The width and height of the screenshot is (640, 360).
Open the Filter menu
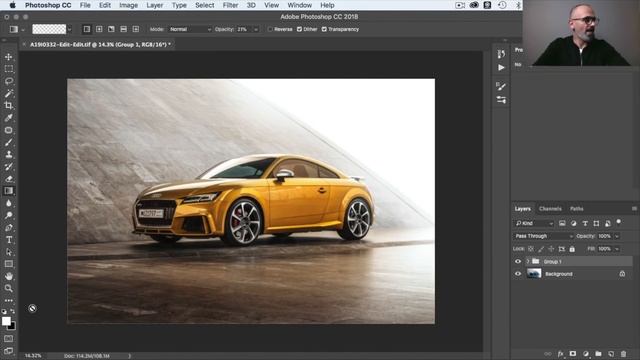pyautogui.click(x=230, y=5)
